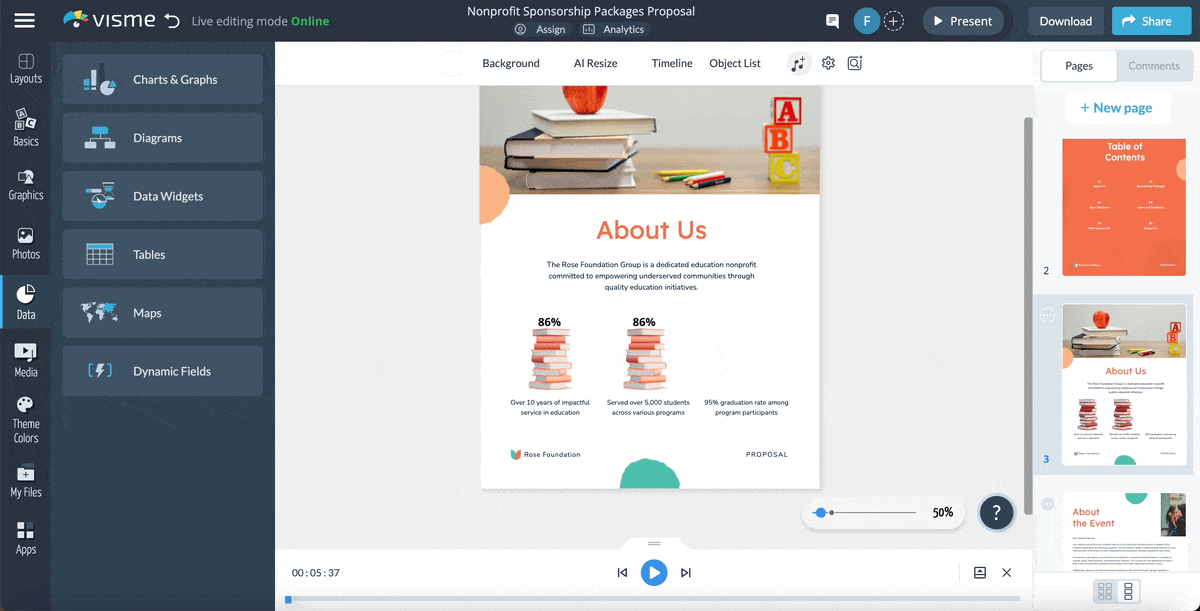Click the New page button
Screen dimensions: 1200x611
click(x=1118, y=107)
